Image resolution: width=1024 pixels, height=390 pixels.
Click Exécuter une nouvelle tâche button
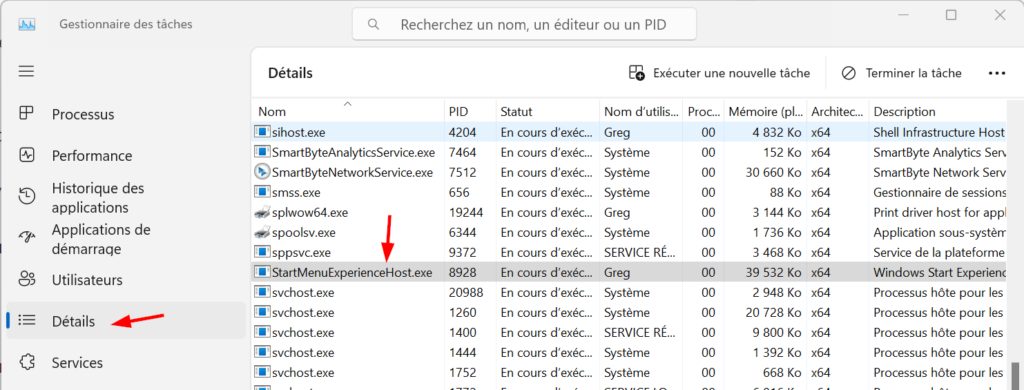pos(719,73)
